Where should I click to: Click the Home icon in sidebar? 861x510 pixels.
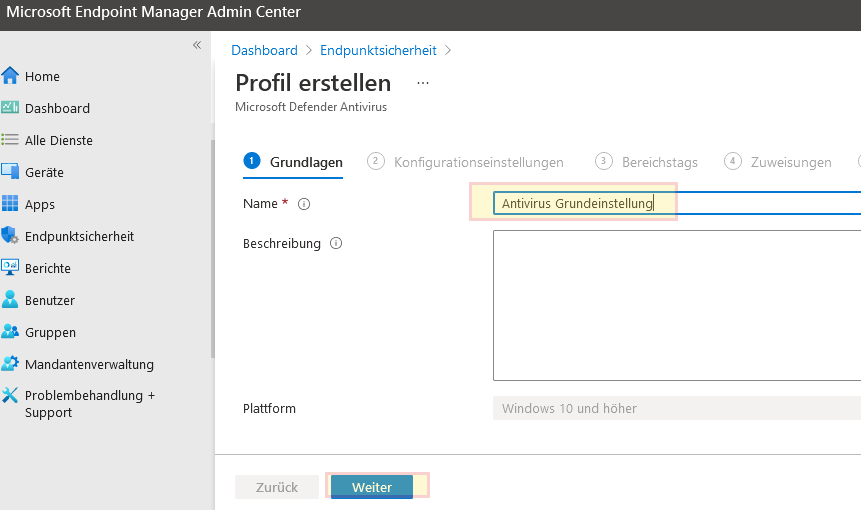click(11, 76)
